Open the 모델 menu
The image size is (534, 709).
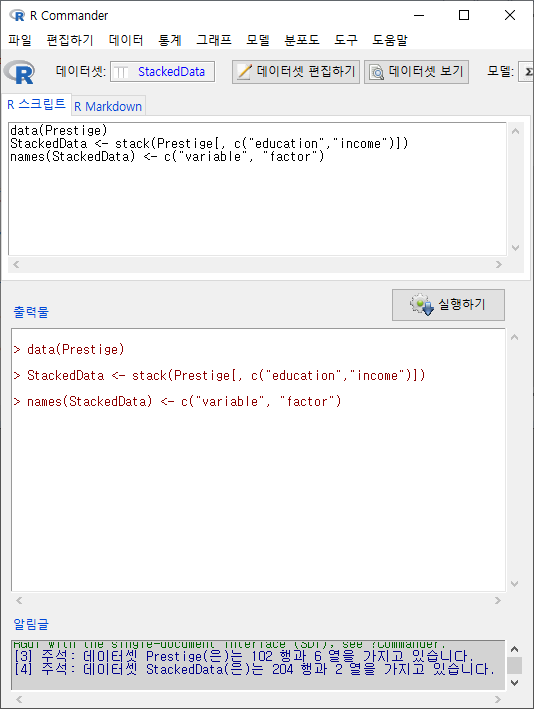coord(258,40)
